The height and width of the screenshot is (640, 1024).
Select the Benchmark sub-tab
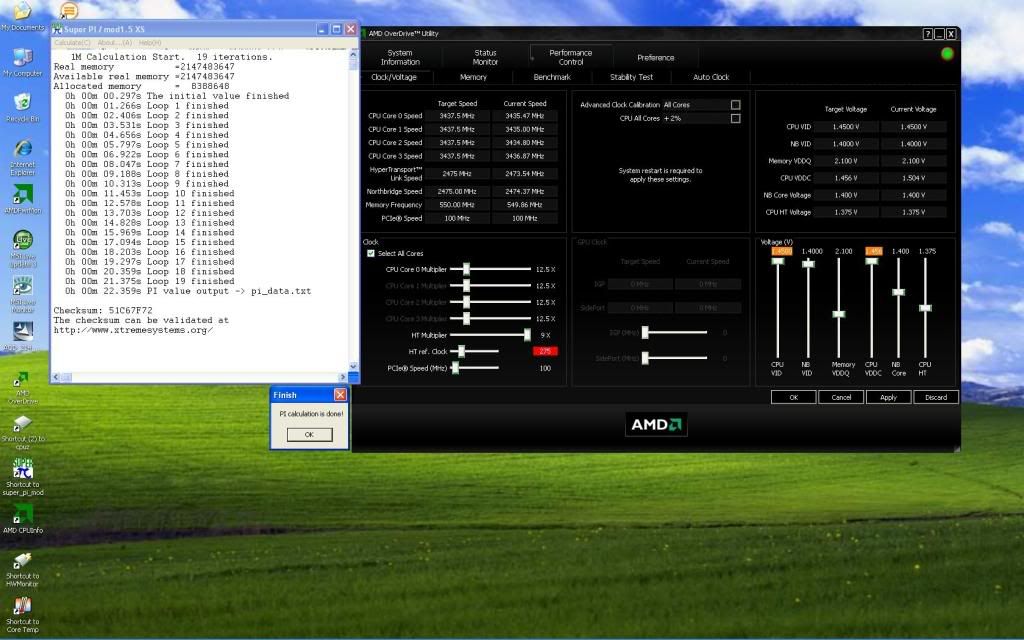coord(552,77)
